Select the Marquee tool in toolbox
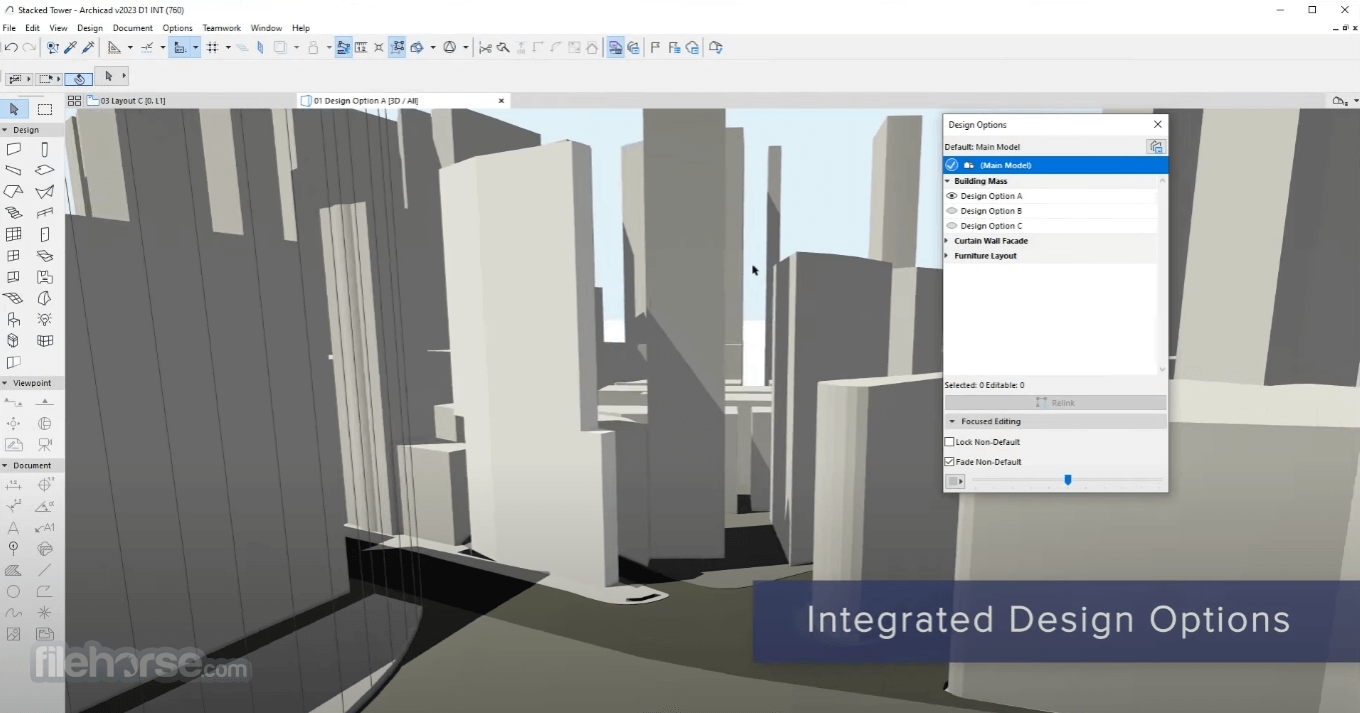Screen dimensions: 1360x713 45,109
